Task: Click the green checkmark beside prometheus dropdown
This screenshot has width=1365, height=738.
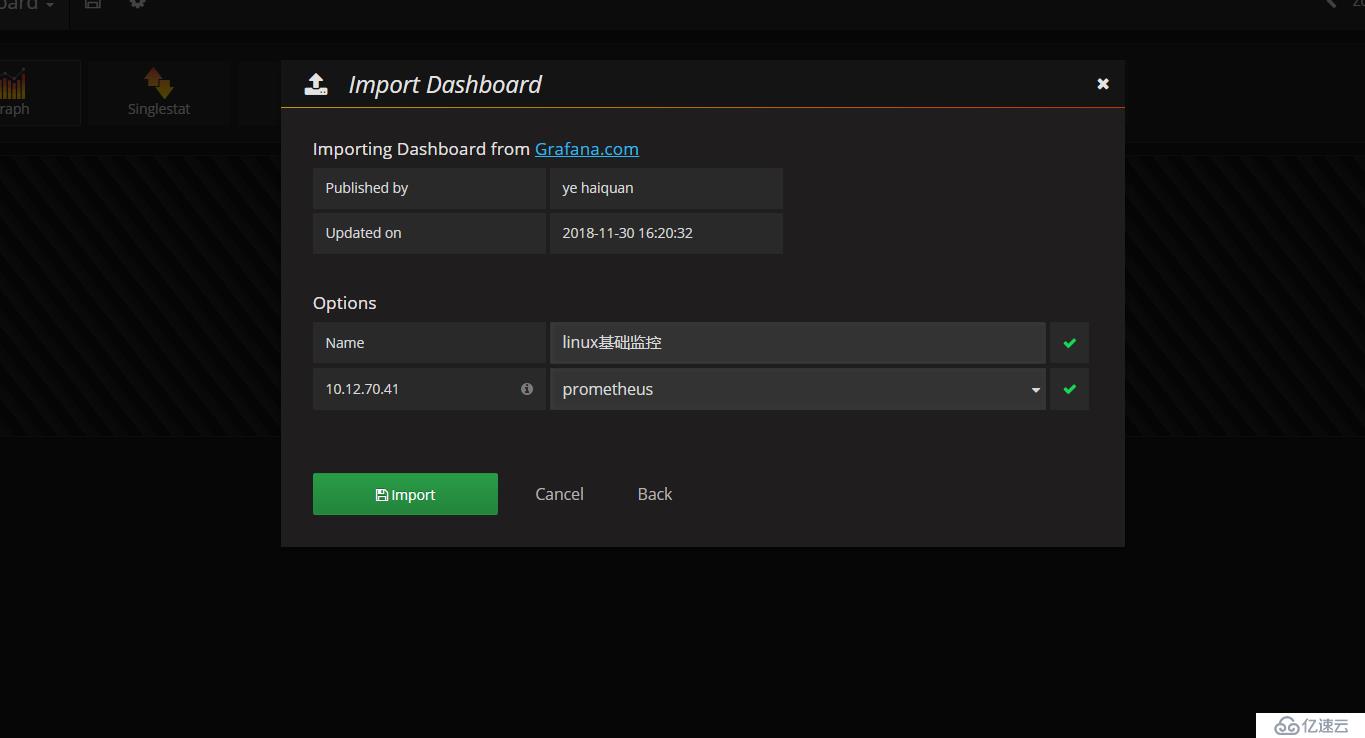Action: pyautogui.click(x=1070, y=389)
